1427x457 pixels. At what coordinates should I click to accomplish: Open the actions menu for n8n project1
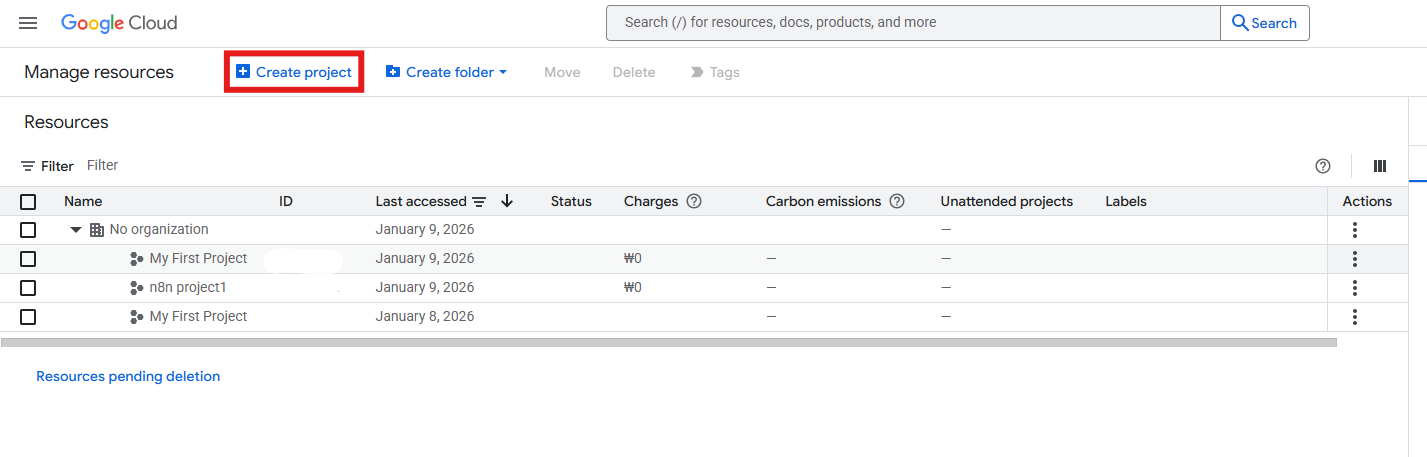1355,288
